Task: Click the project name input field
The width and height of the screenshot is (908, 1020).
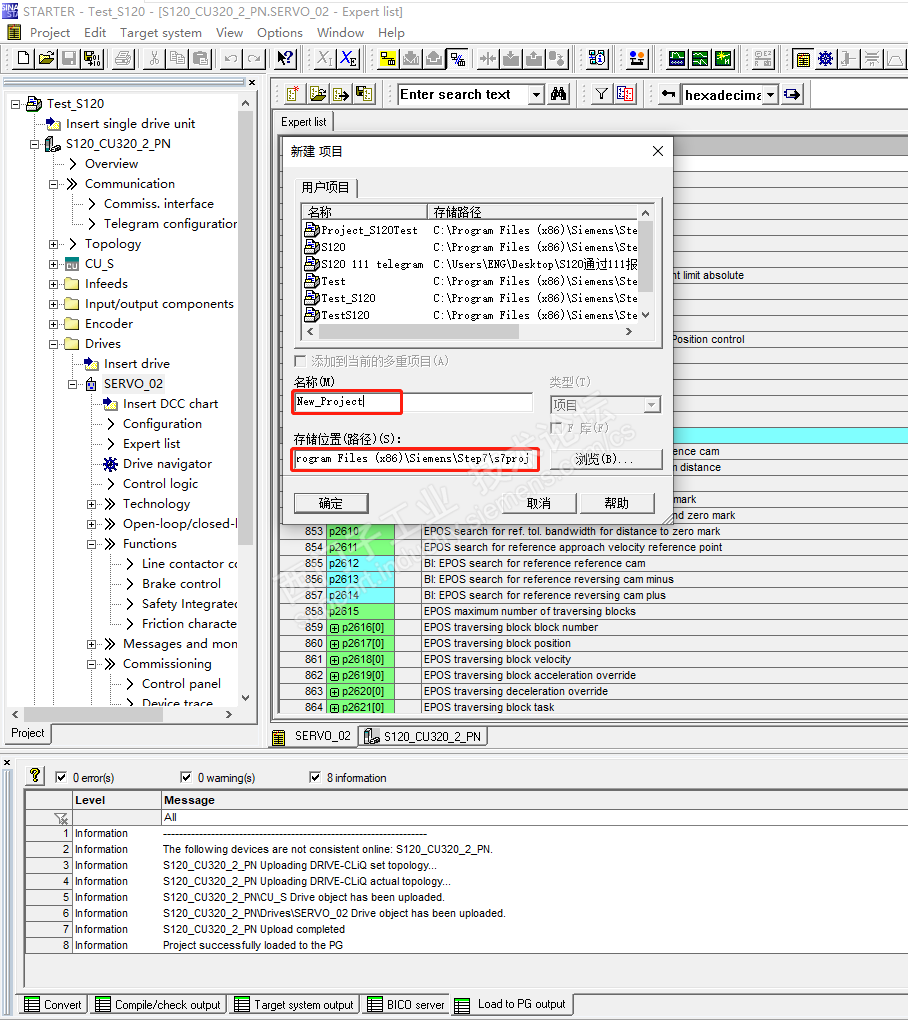Action: pos(413,402)
